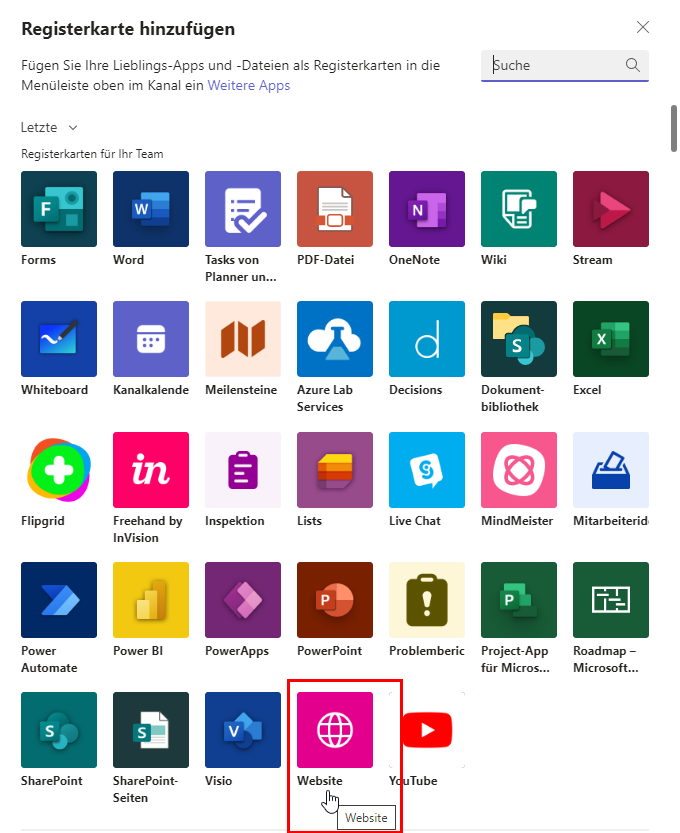Choose the MindMeister app tile
This screenshot has height=833, width=680.
pos(518,470)
